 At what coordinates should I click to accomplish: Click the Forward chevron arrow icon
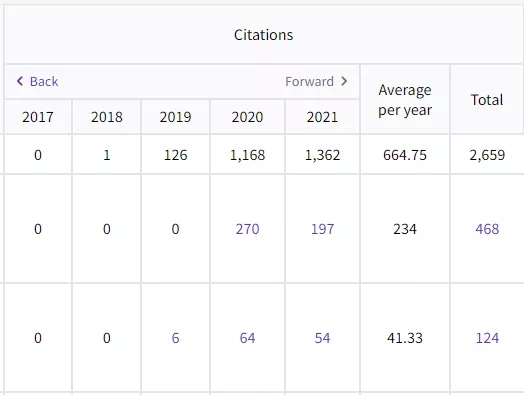tap(344, 81)
